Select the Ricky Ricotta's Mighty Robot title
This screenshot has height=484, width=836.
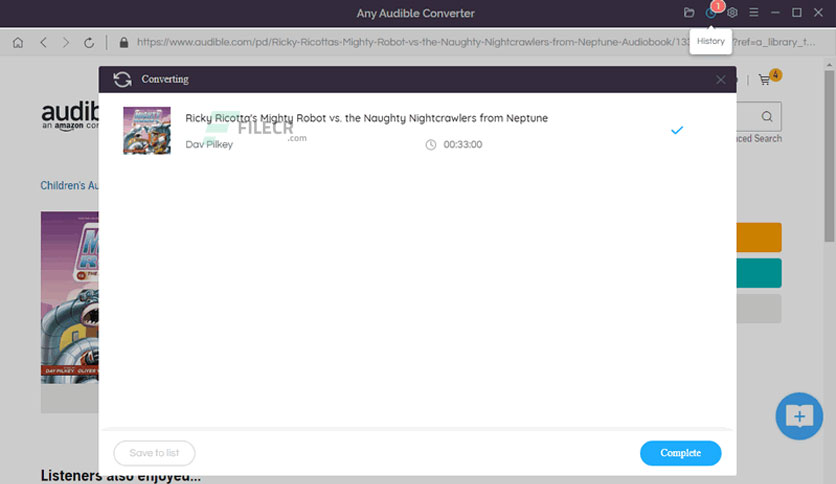[x=366, y=118]
